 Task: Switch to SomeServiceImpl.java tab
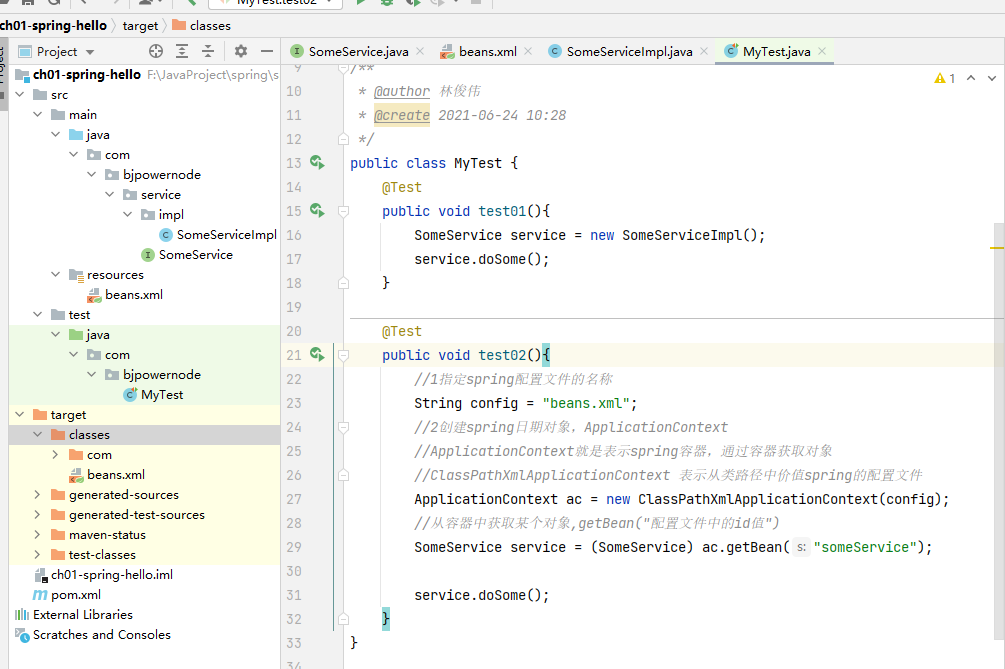point(629,51)
